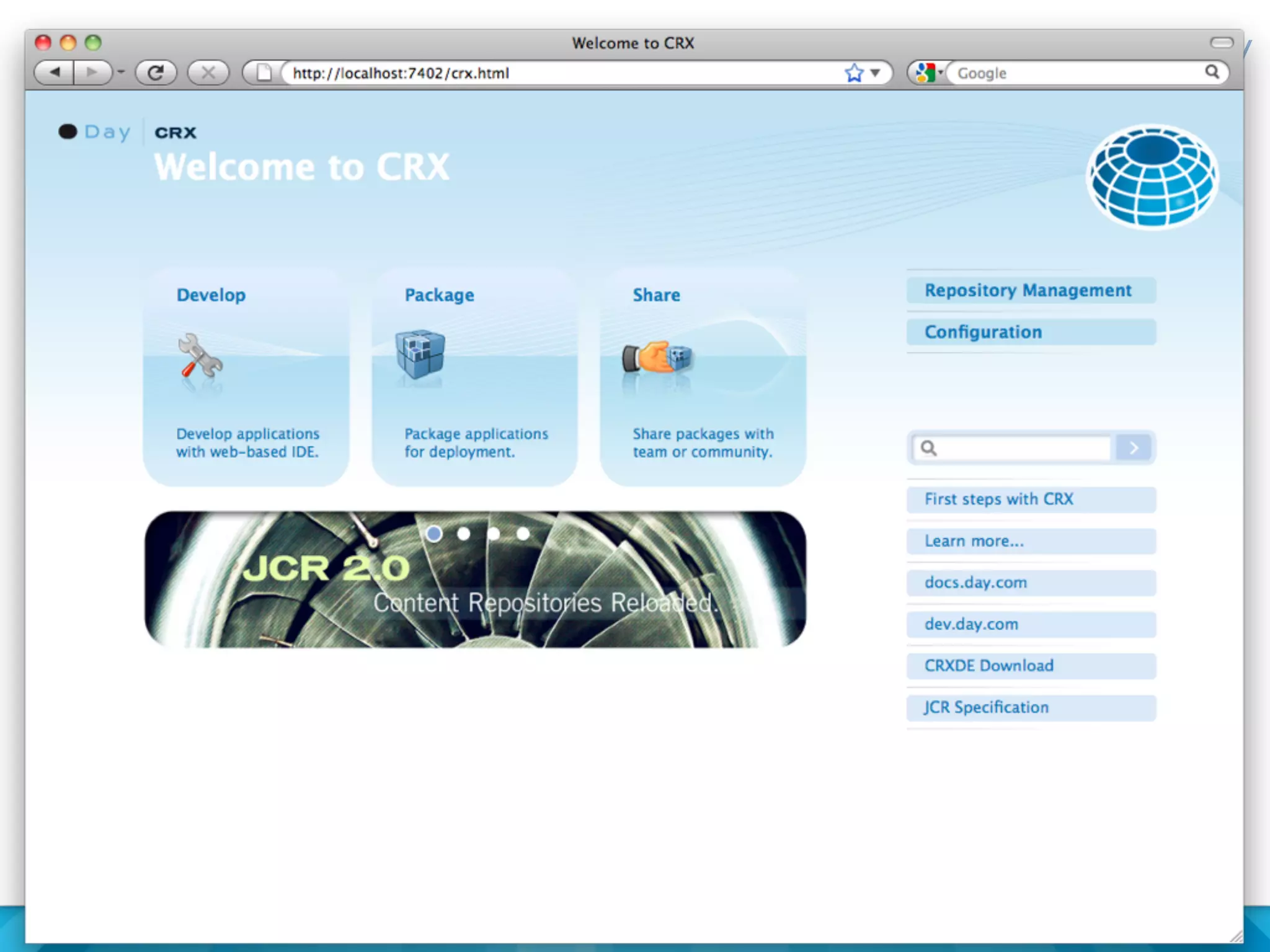Image resolution: width=1270 pixels, height=952 pixels.
Task: Open the Configuration menu item
Action: 983,332
